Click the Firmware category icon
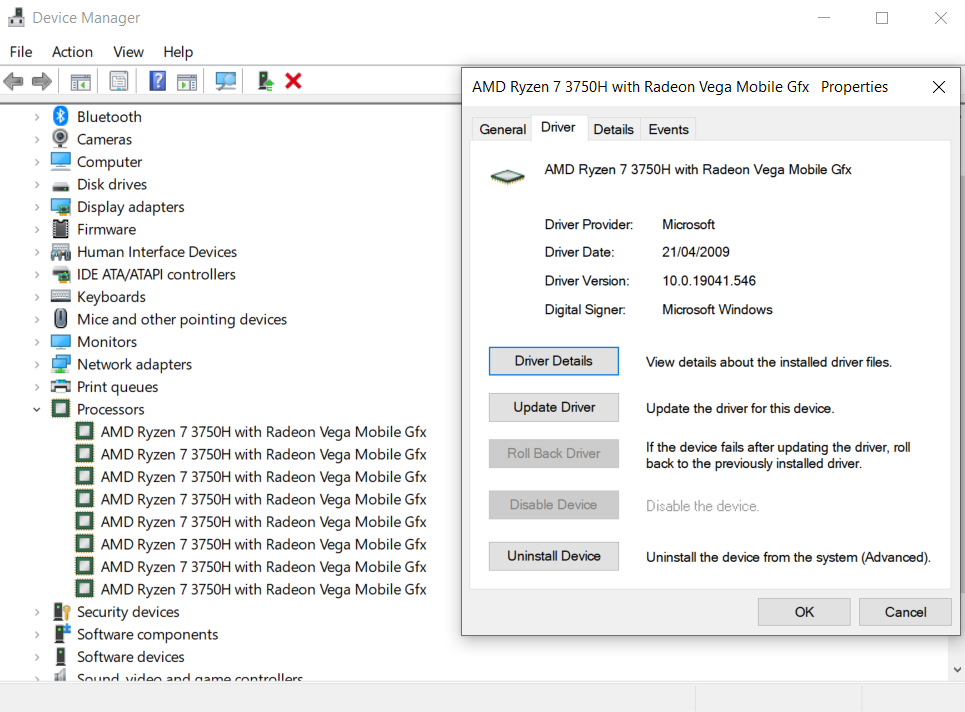Viewport: 965px width, 712px height. (60, 229)
